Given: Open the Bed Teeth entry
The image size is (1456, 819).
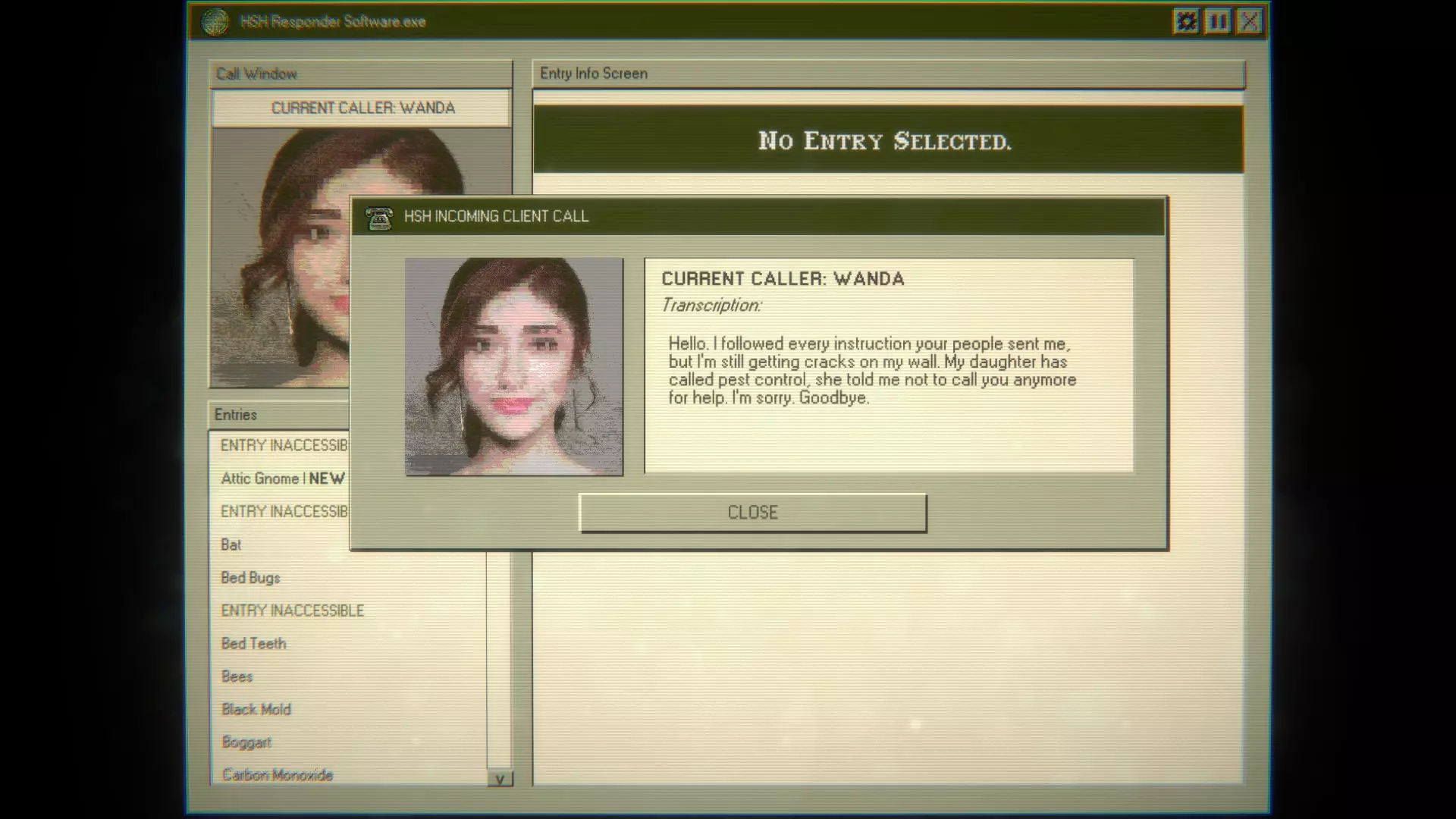Looking at the screenshot, I should [253, 644].
